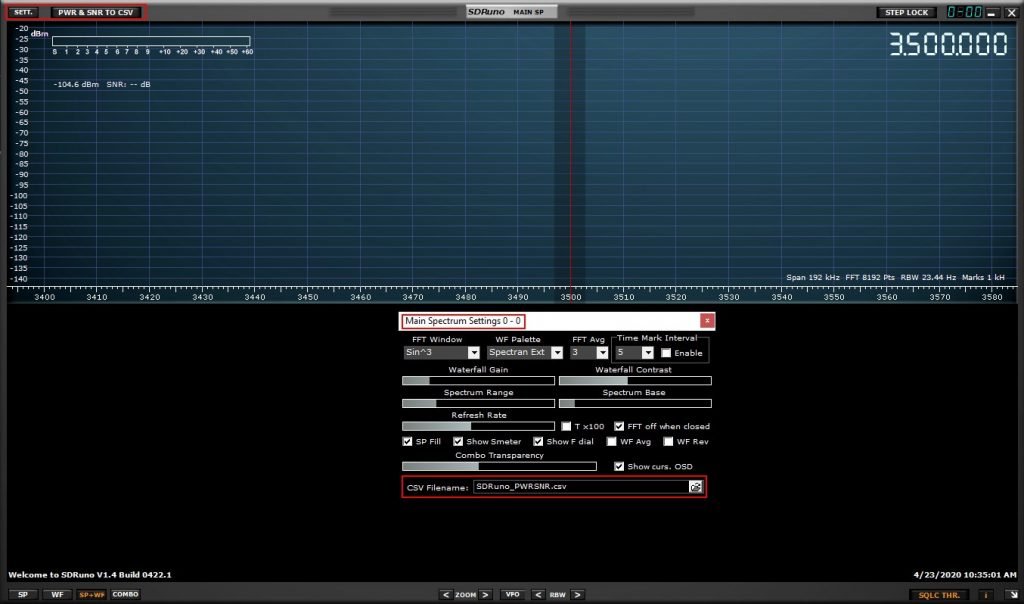Click the CSV Filename text field
1024x604 pixels.
pyautogui.click(x=579, y=487)
